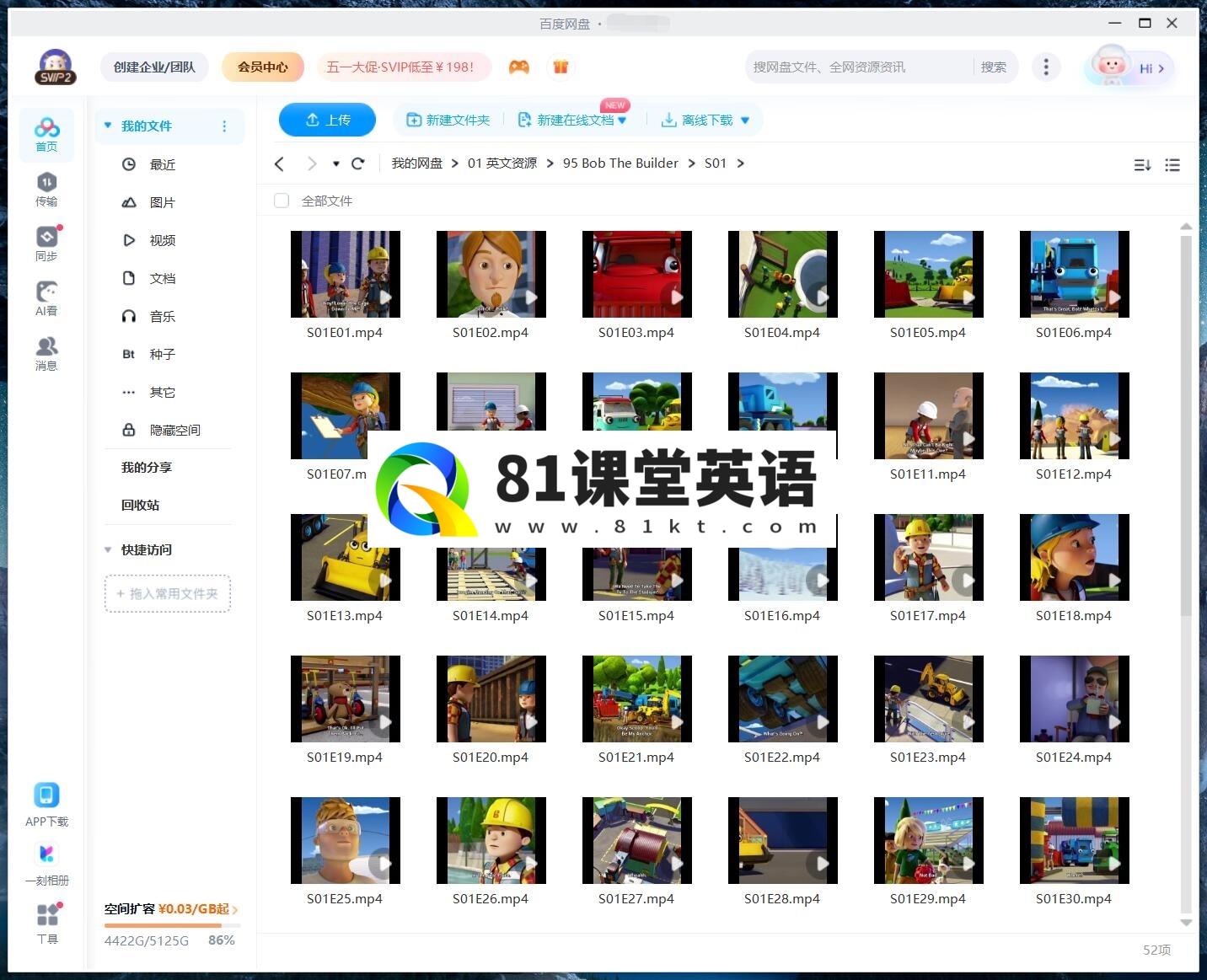
Task: Click the 音乐 headphone icon
Action: pyautogui.click(x=129, y=316)
